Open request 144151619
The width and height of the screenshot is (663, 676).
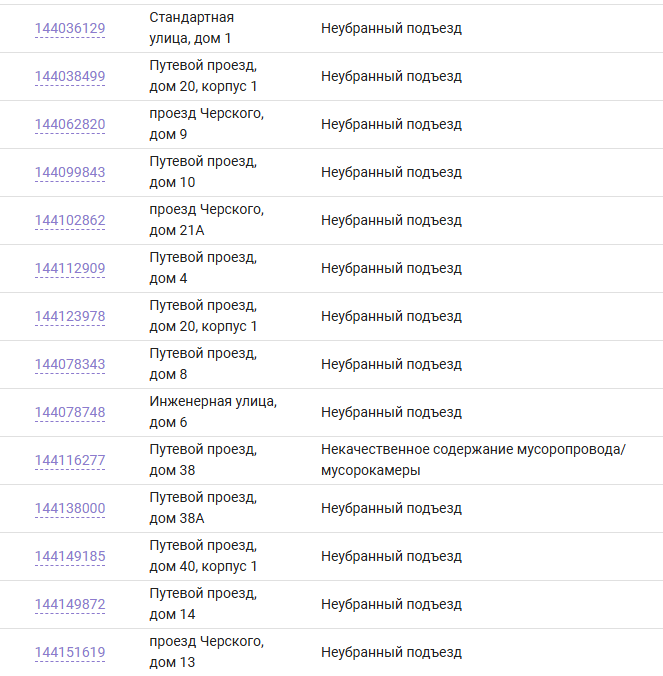pos(69,653)
